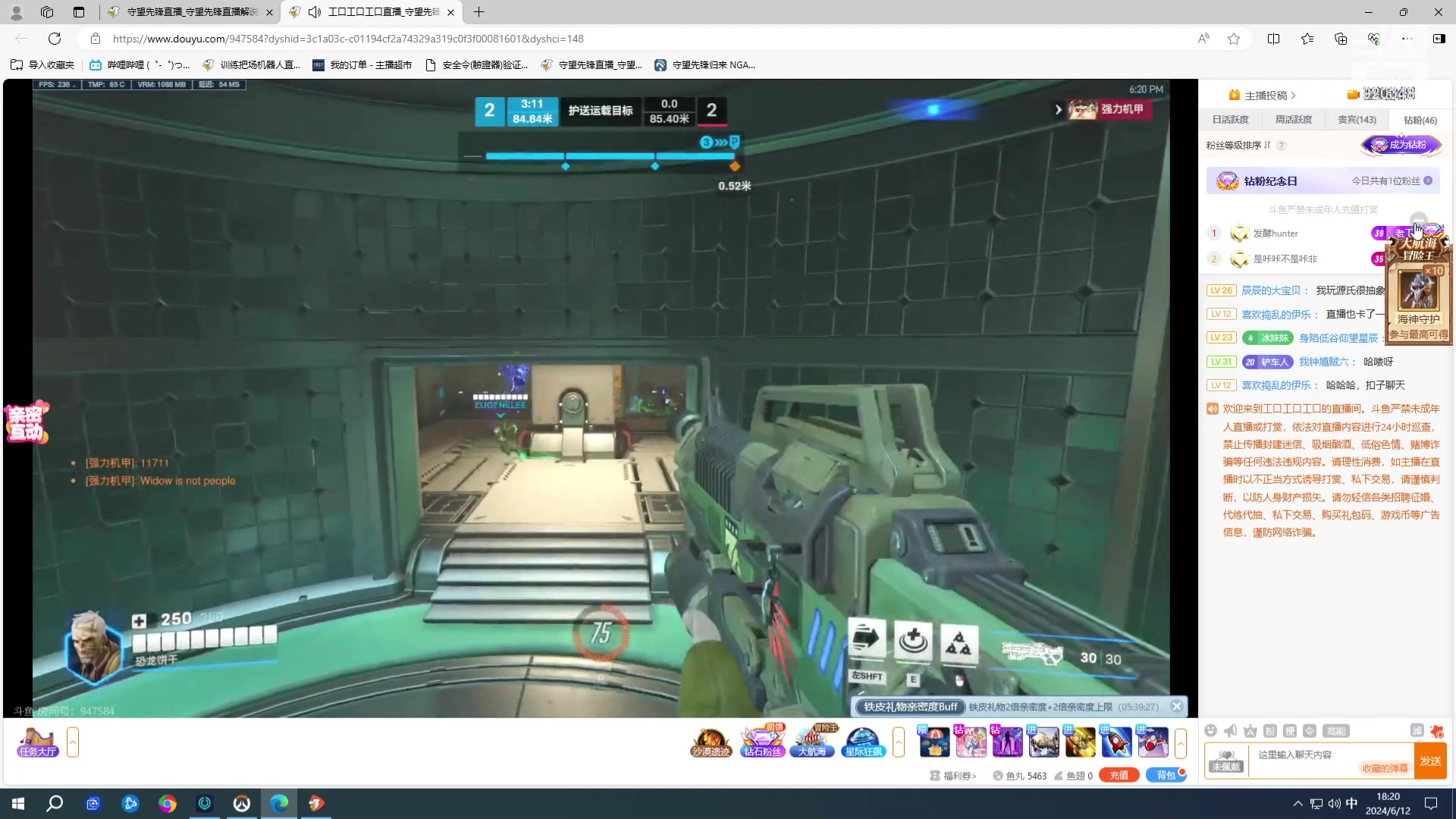Click the 粉 fan badge chat icon
Image resolution: width=1456 pixels, height=819 pixels.
(1270, 731)
